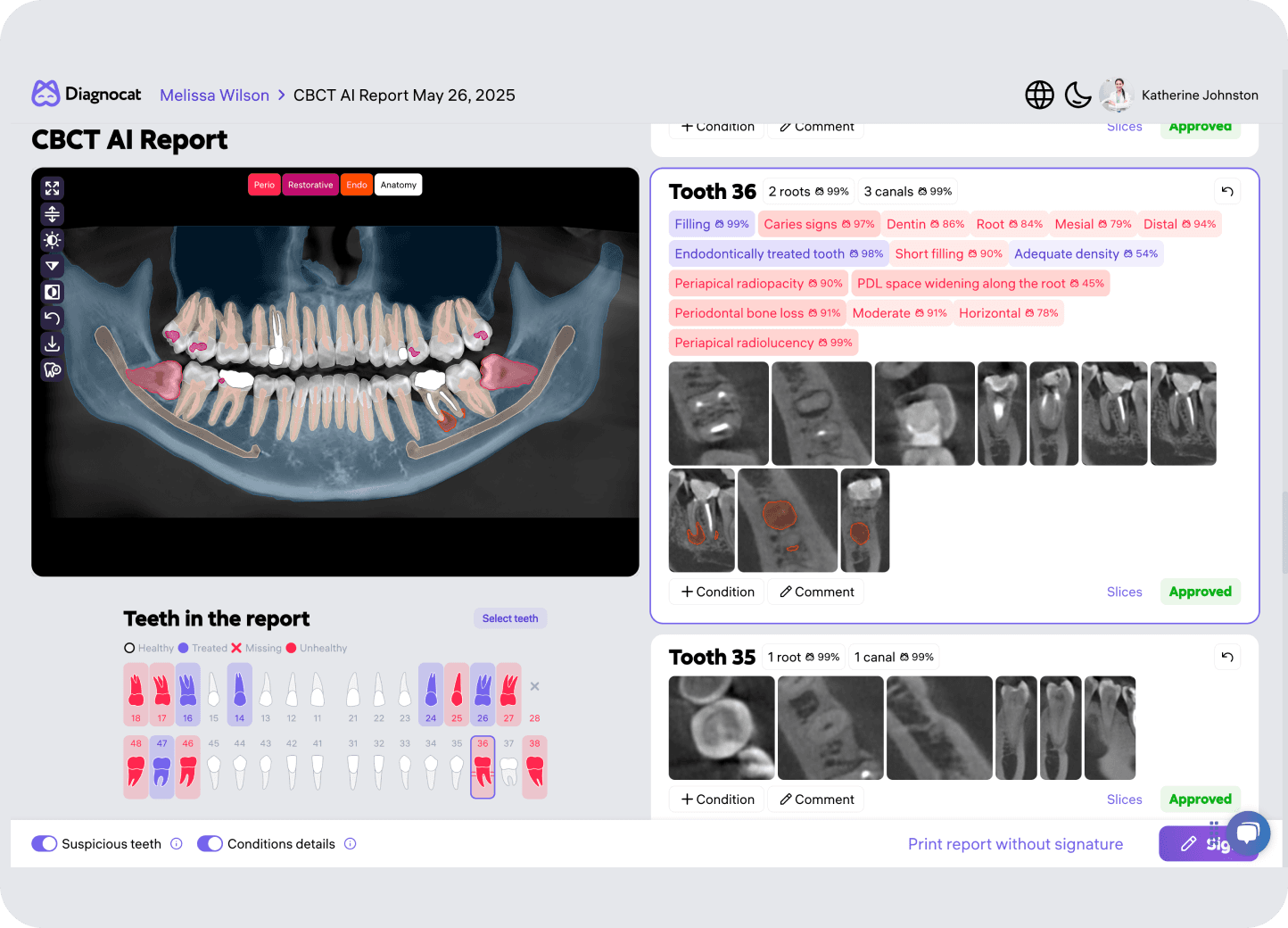Viewport: 1288px width, 928px height.
Task: Select upper tooth 18 icon in chart
Action: [136, 694]
